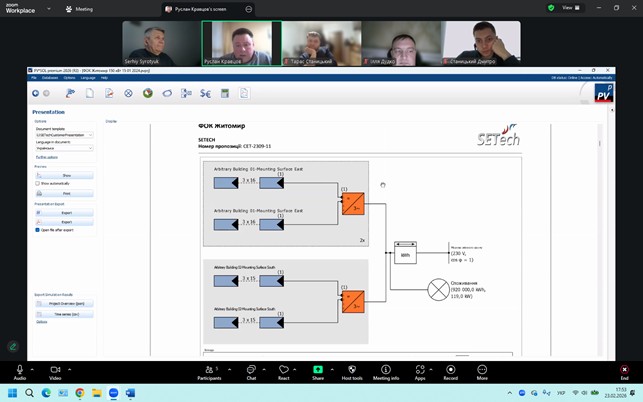
Task: Open the React emoji menu
Action: click(x=284, y=370)
